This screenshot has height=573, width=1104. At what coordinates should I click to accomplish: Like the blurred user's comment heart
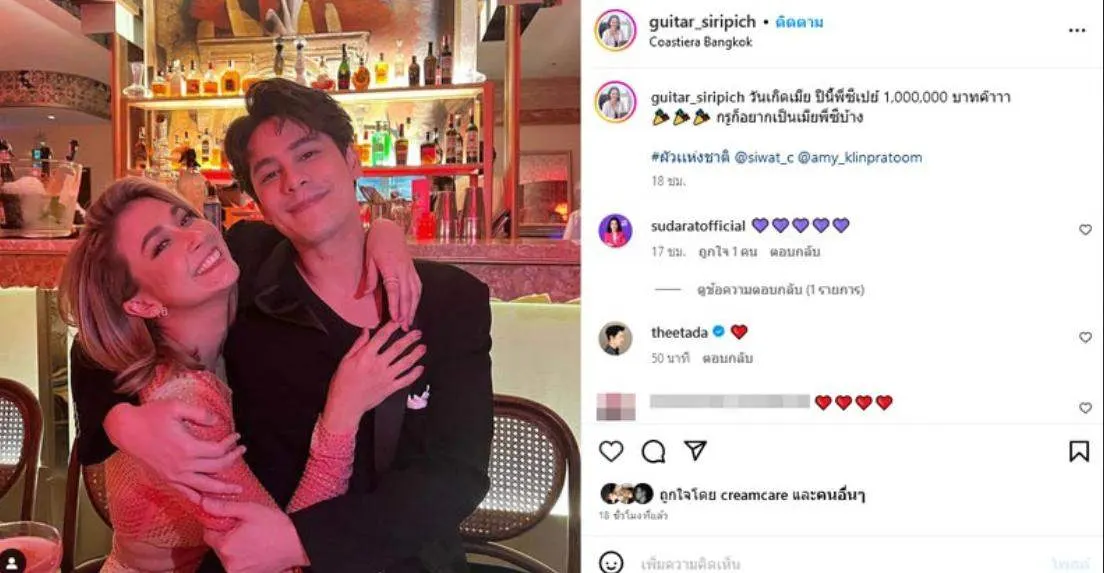coord(1085,408)
